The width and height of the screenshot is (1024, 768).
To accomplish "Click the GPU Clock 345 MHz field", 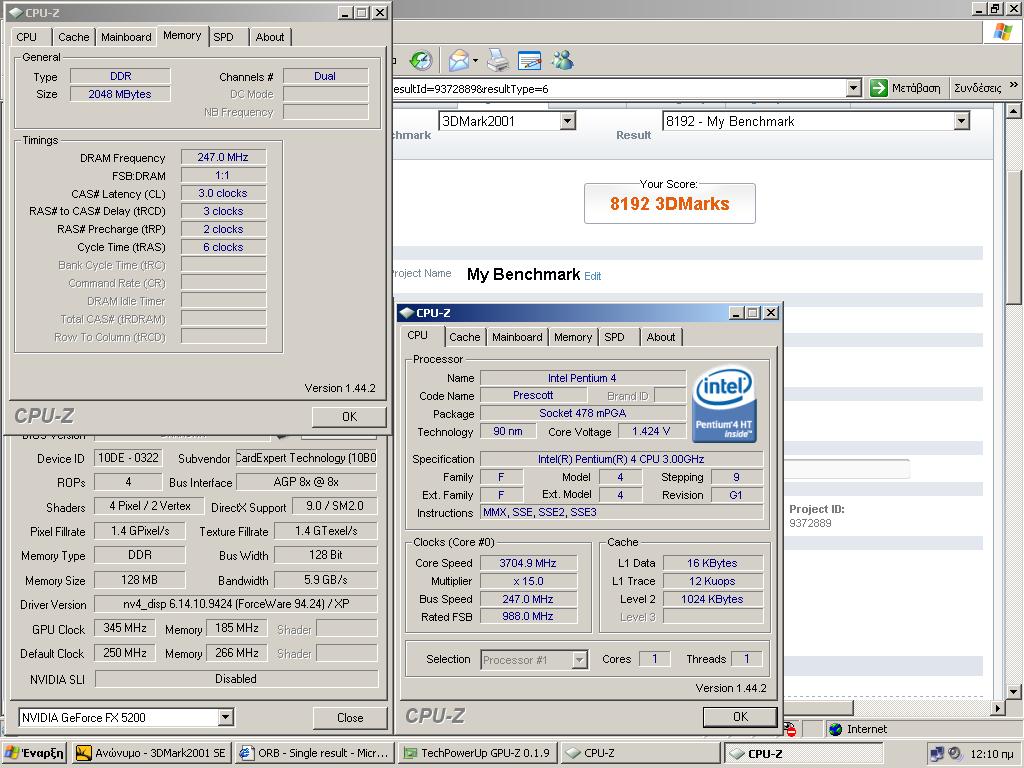I will tap(125, 628).
